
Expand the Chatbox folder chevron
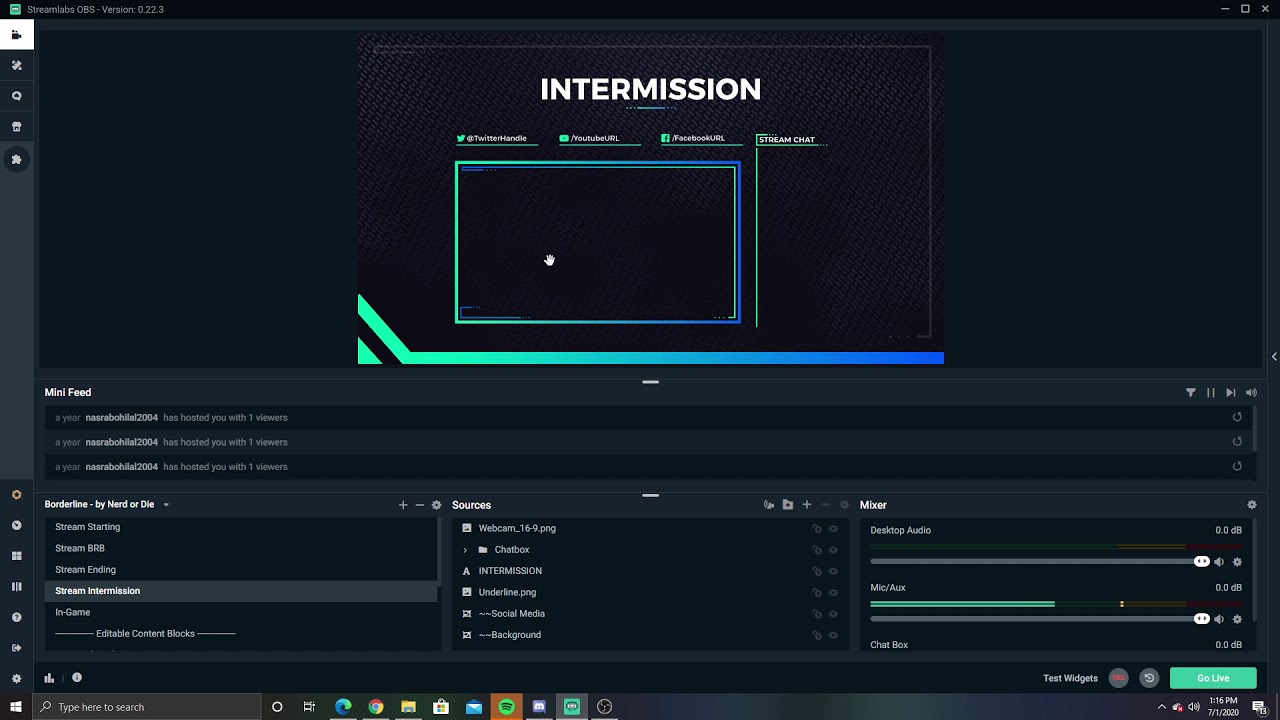[x=465, y=550]
